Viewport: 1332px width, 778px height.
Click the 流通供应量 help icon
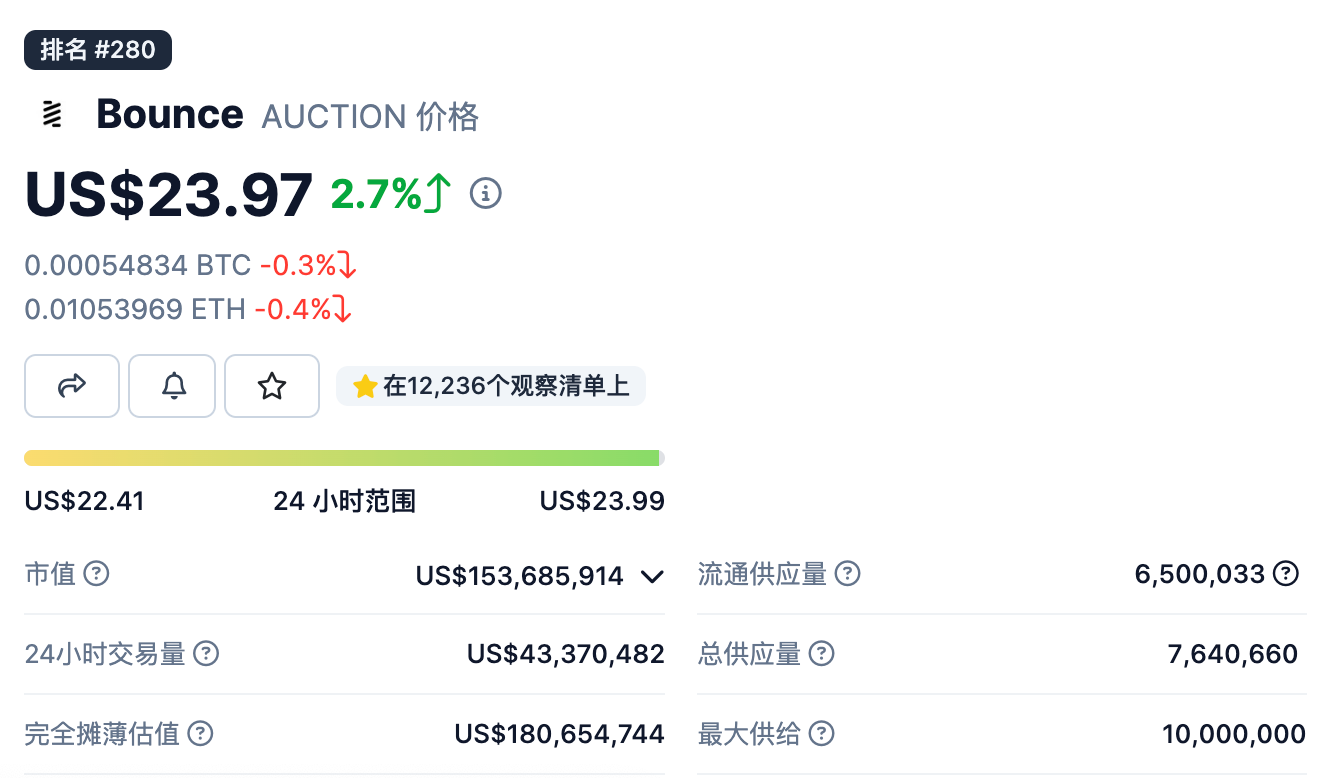point(848,574)
